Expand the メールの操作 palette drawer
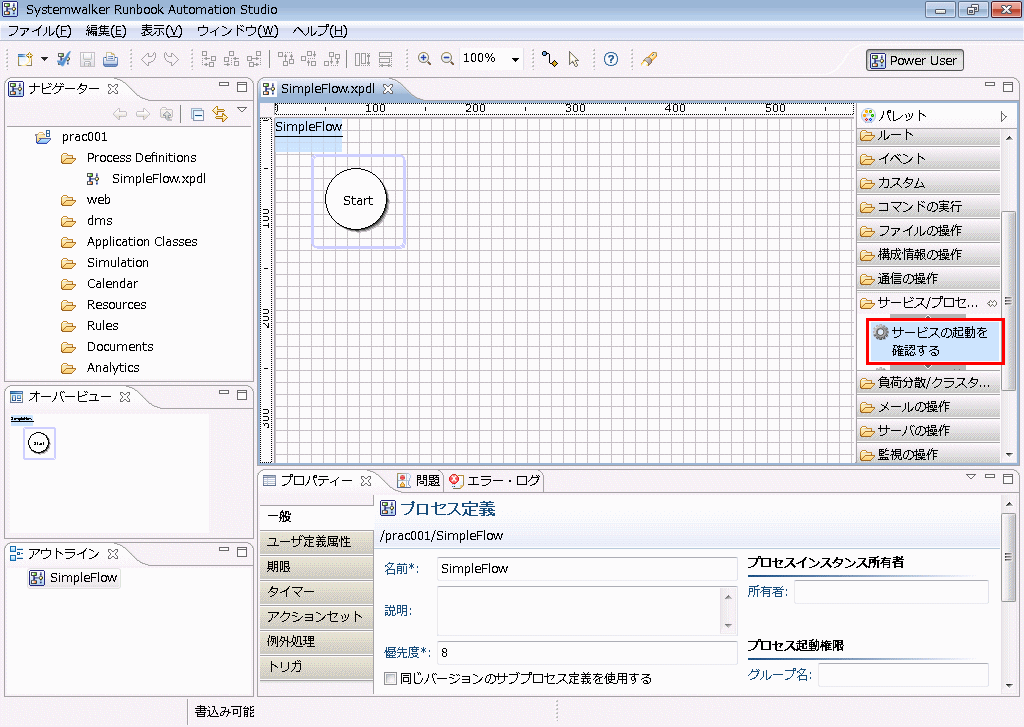 (x=928, y=407)
